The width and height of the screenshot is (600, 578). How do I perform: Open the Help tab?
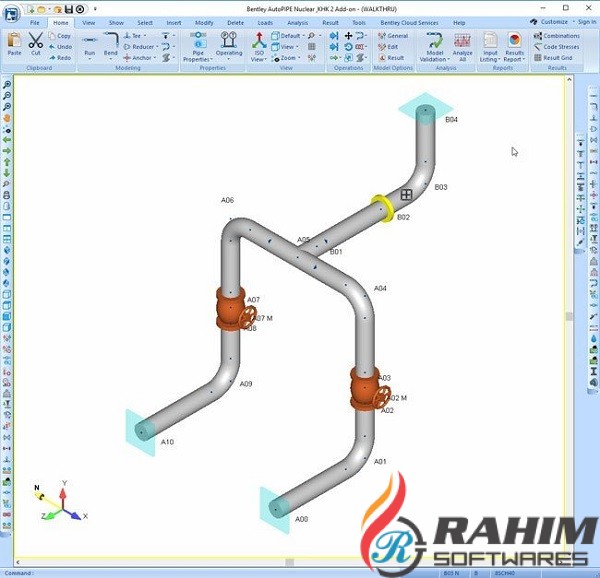click(x=459, y=23)
